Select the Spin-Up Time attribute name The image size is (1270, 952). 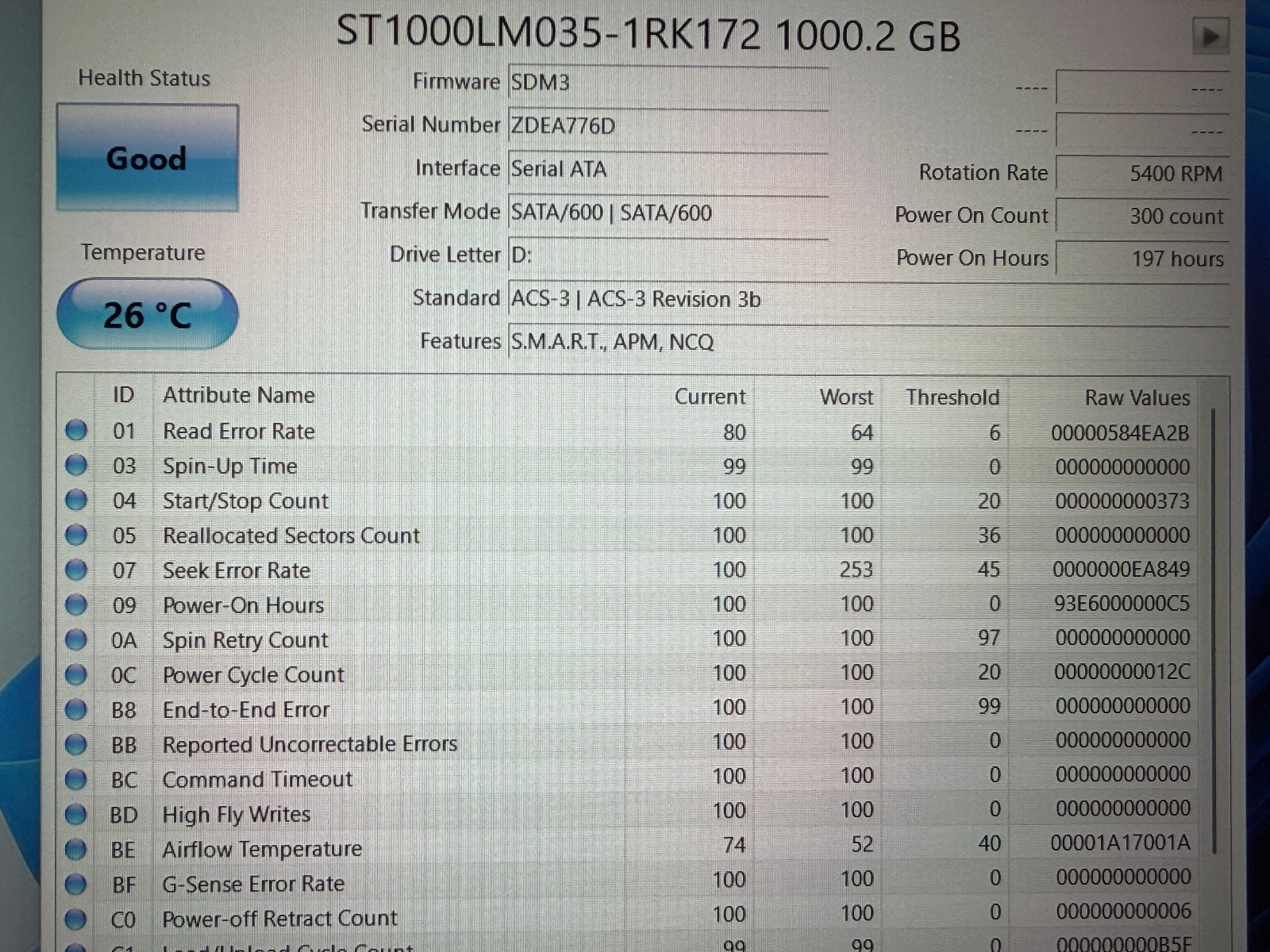pyautogui.click(x=230, y=466)
